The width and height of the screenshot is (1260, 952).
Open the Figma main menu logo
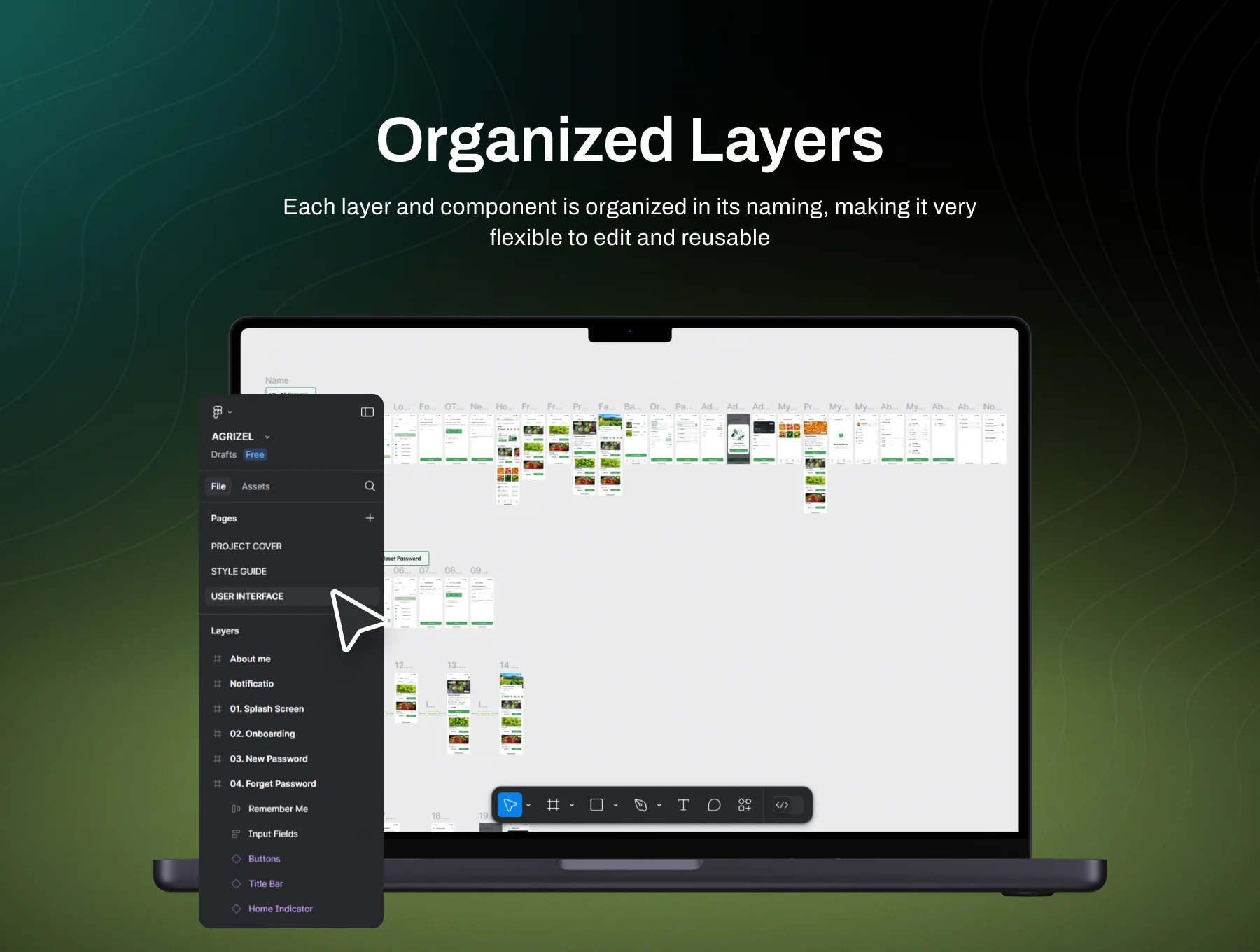[x=218, y=412]
